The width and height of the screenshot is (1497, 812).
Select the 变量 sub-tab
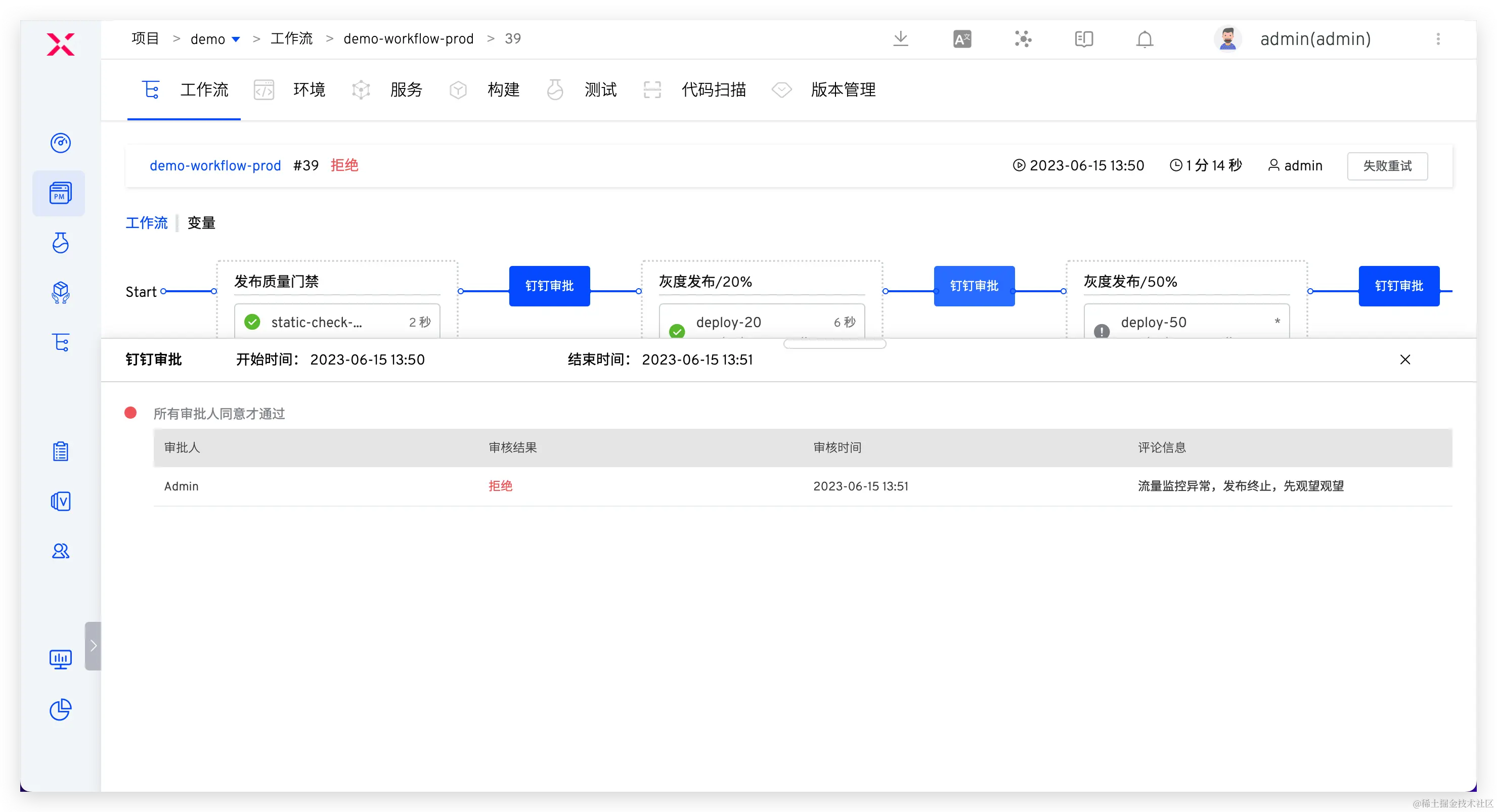coord(201,223)
